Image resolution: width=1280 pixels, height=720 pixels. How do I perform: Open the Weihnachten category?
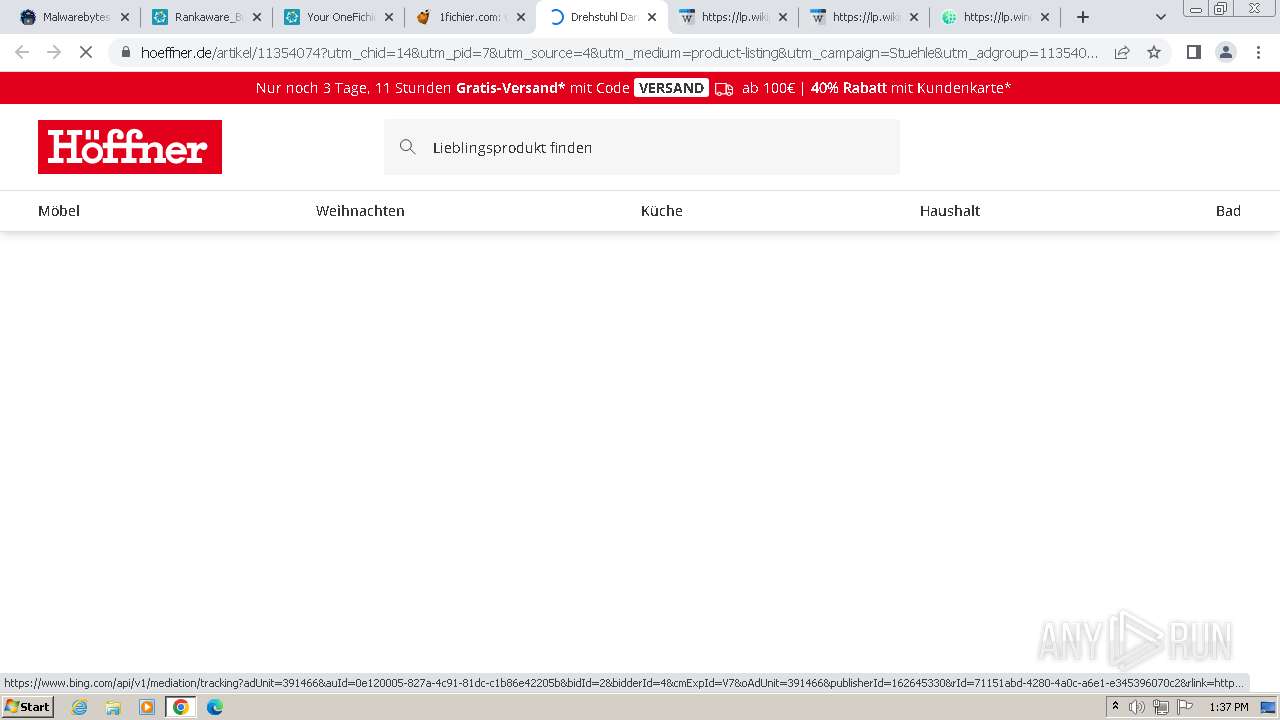click(x=360, y=211)
